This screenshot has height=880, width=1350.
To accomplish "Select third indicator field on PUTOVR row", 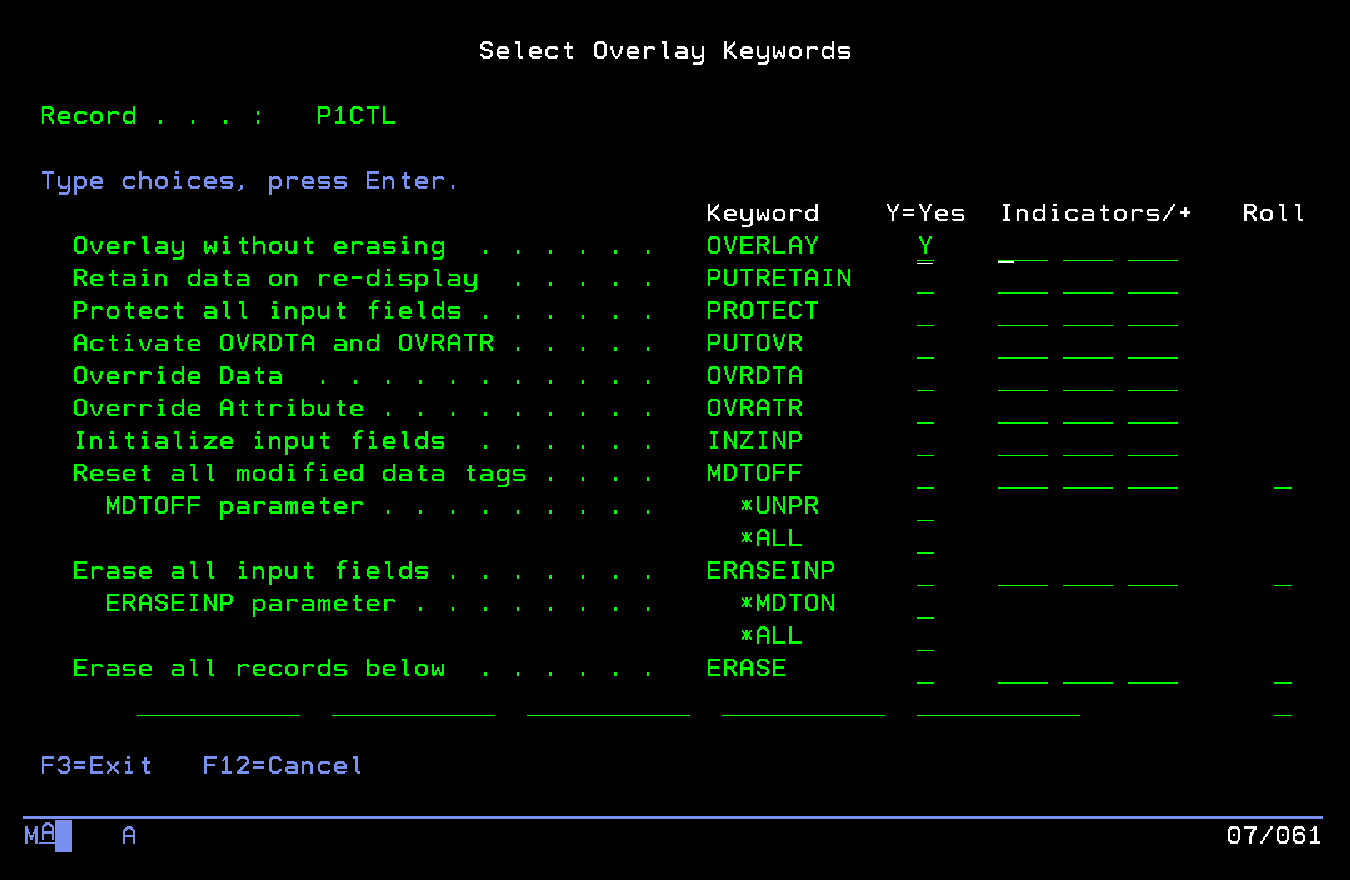I will (1152, 344).
